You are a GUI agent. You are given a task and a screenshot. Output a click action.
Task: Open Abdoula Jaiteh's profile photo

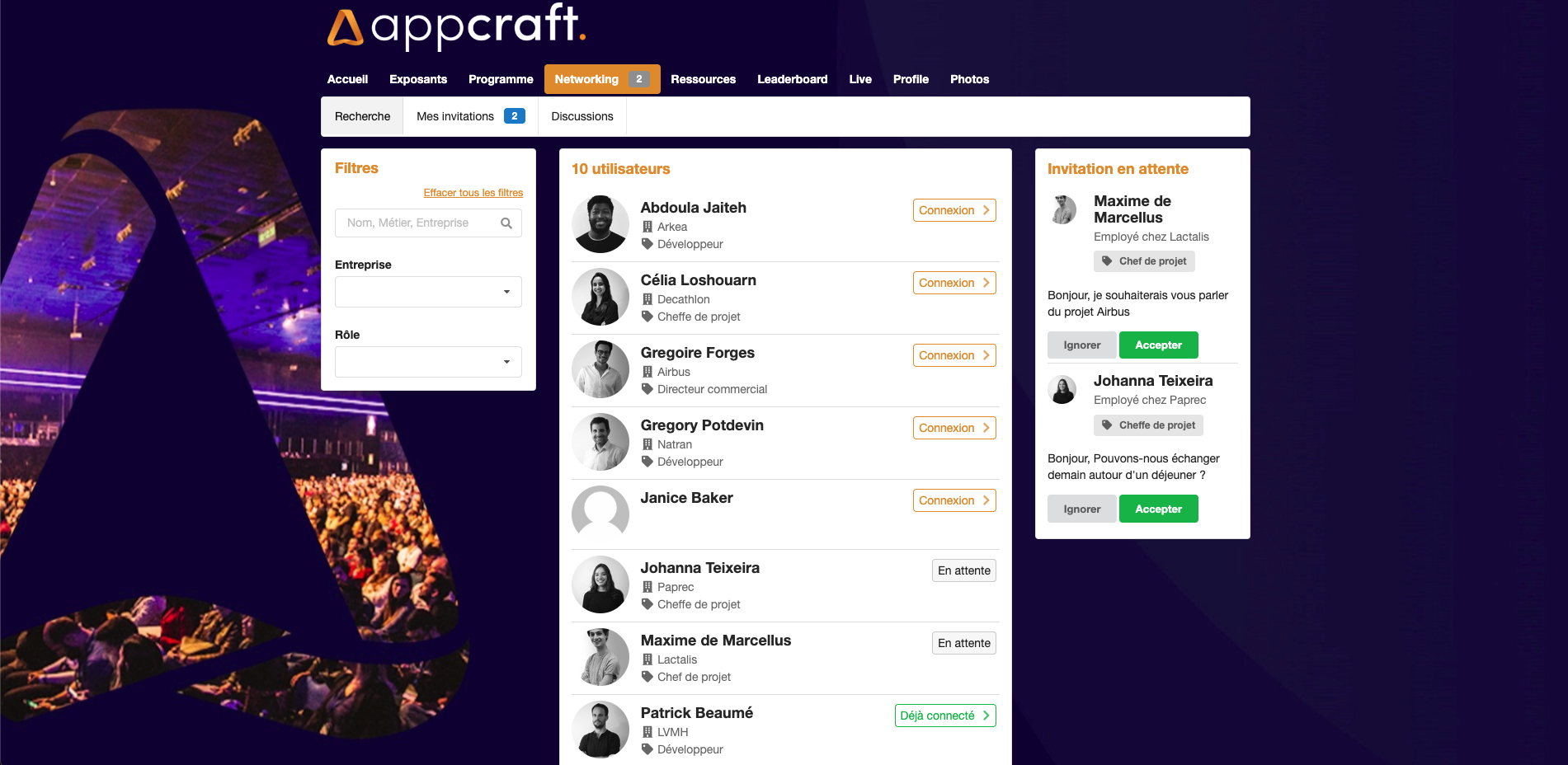600,224
